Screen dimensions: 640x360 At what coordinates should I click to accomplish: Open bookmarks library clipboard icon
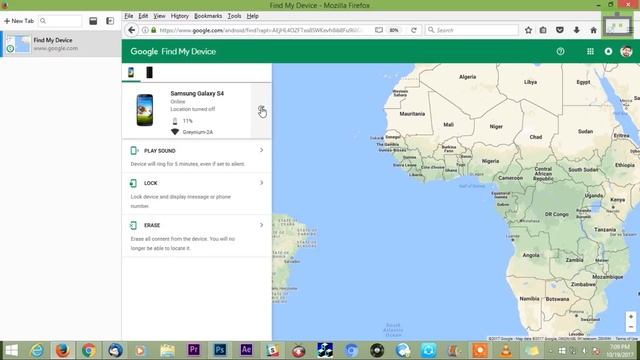coord(543,30)
